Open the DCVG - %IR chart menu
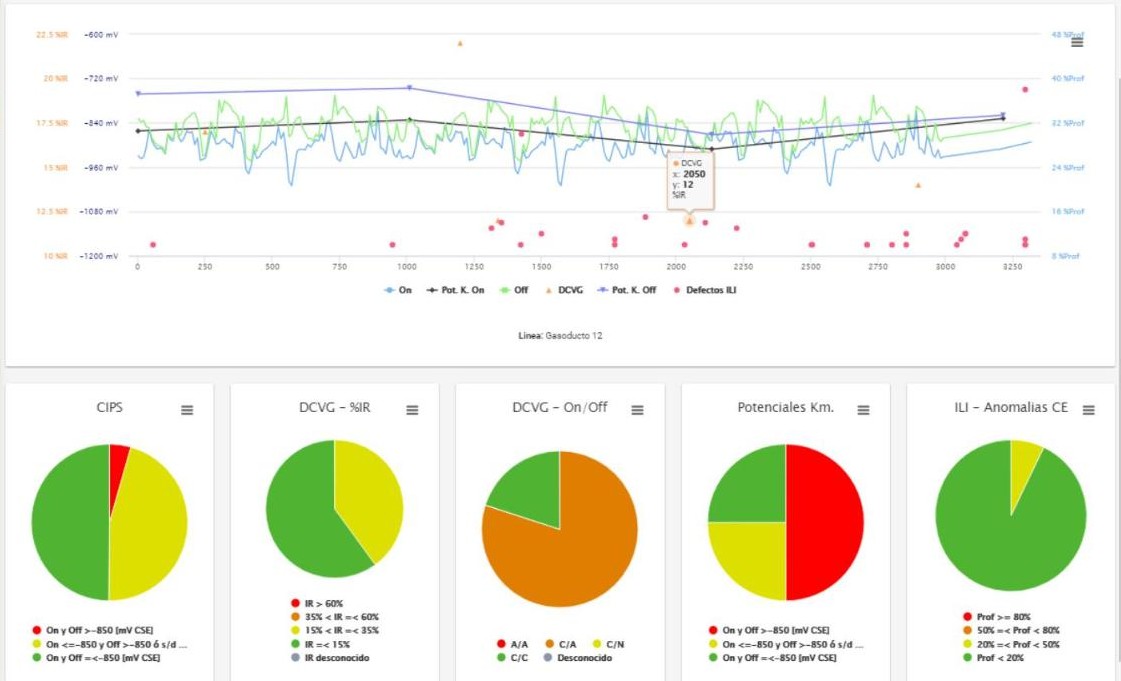The height and width of the screenshot is (681, 1121). 412,410
